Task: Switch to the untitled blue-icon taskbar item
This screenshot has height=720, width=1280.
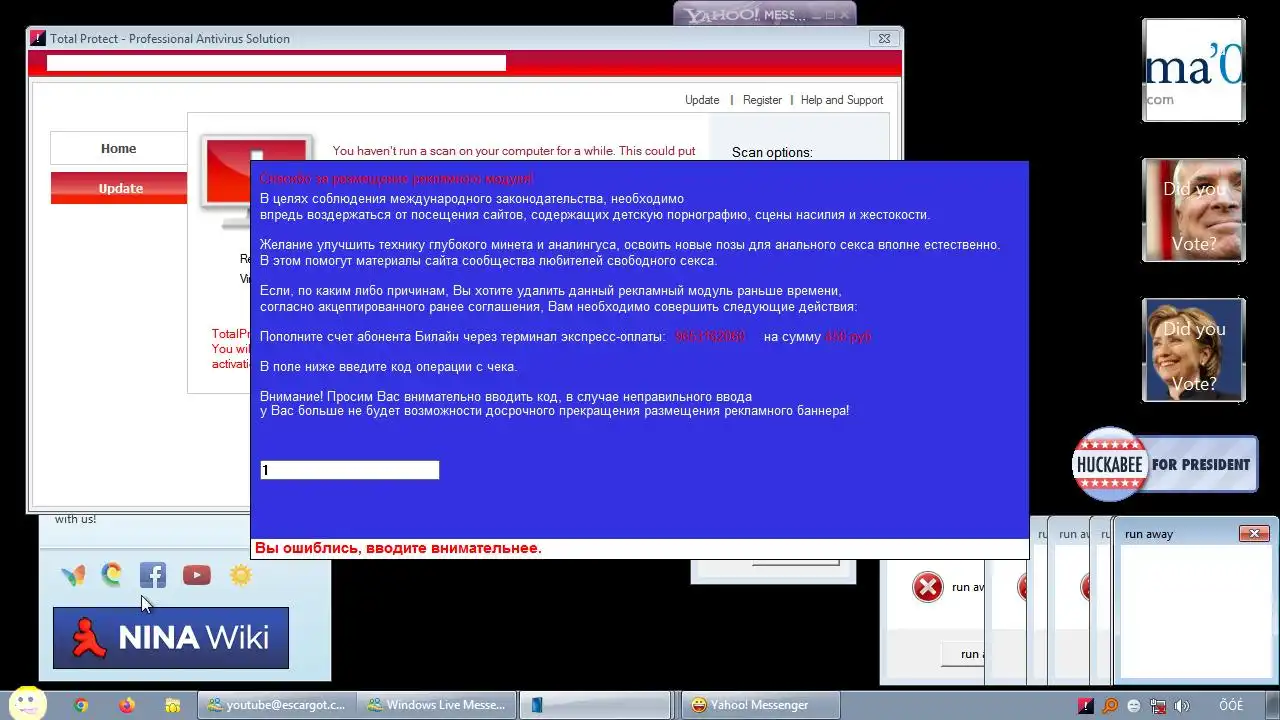Action: click(x=598, y=705)
